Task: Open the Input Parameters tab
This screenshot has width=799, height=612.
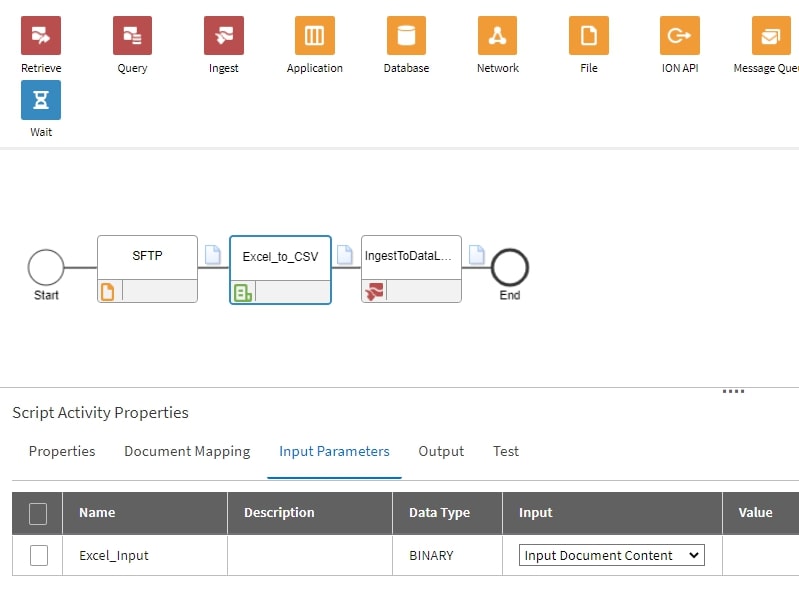Action: [x=334, y=451]
